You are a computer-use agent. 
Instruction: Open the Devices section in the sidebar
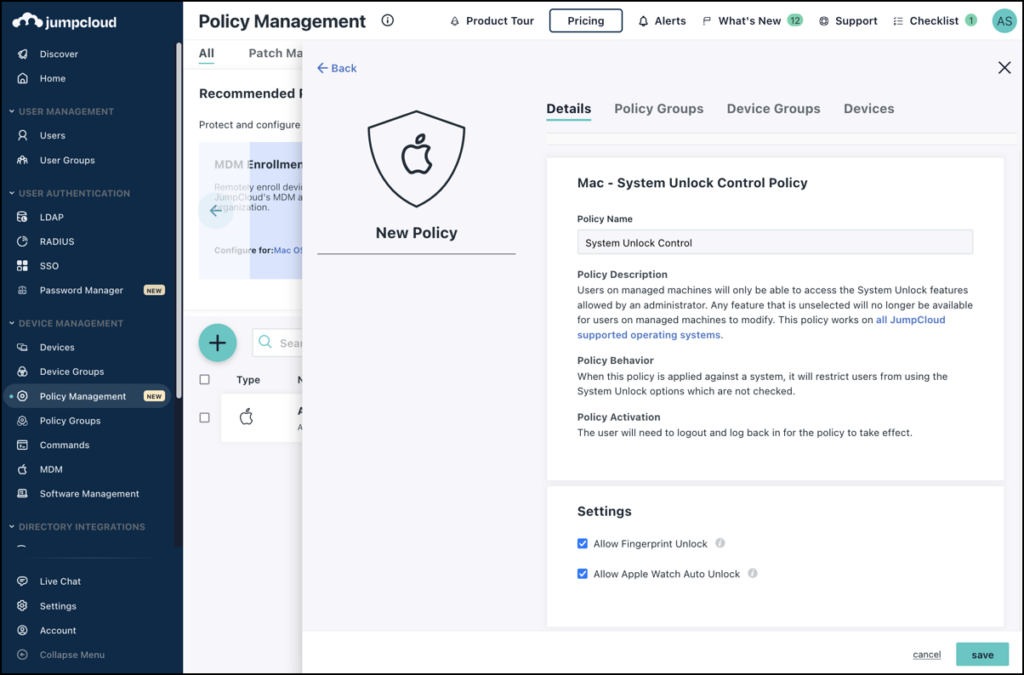coord(60,347)
